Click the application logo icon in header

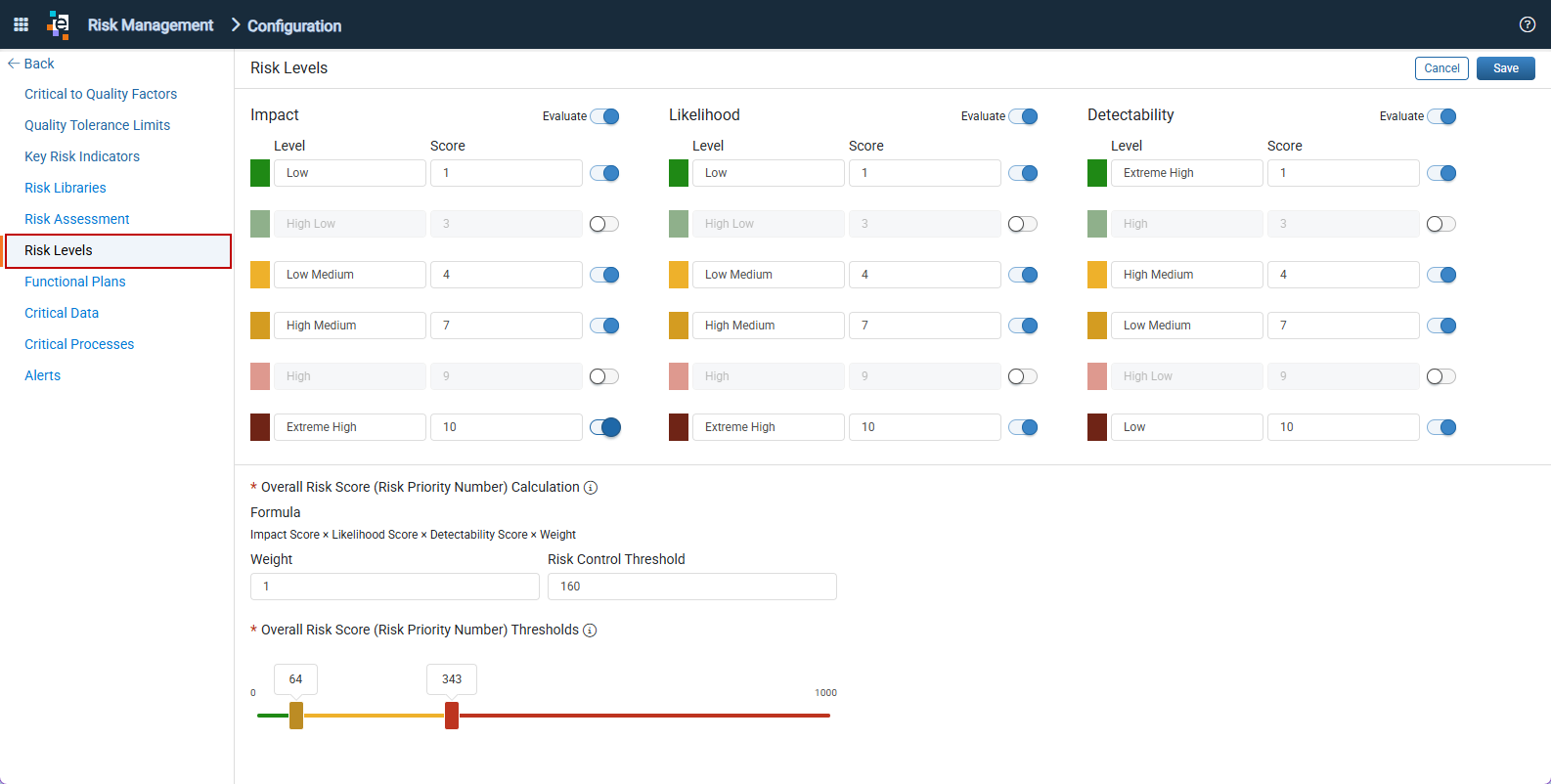coord(59,24)
